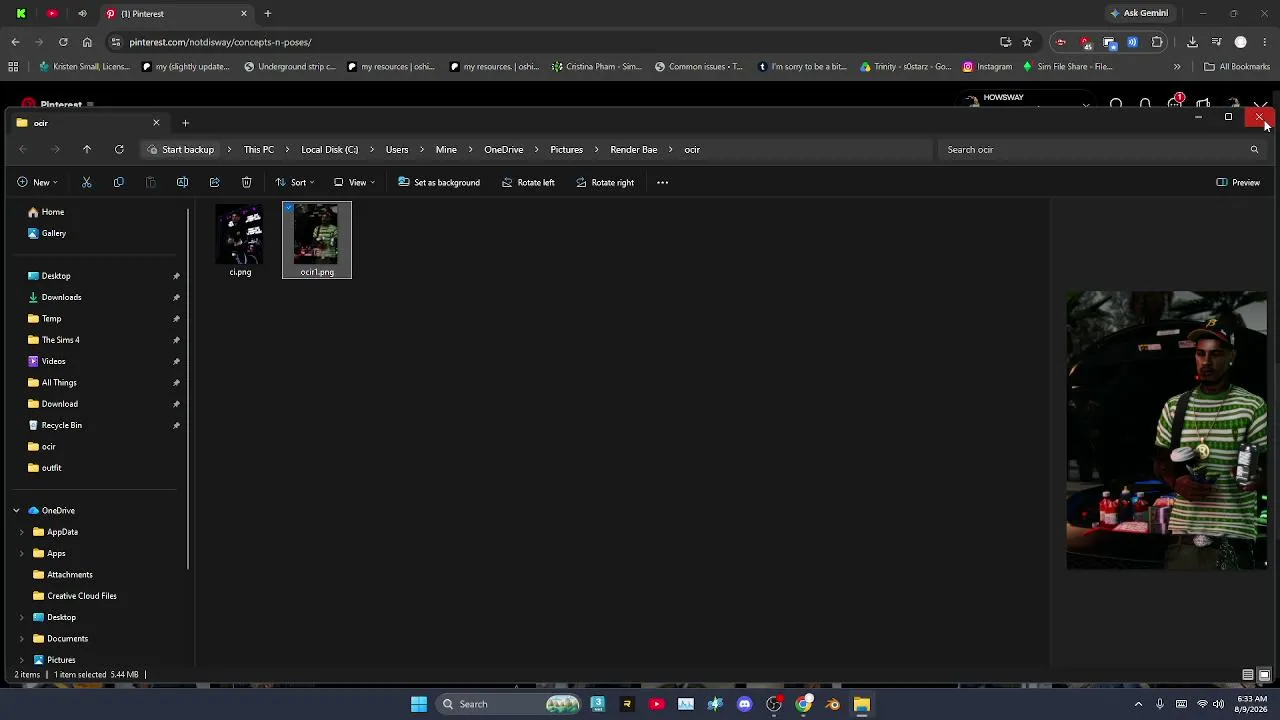1280x720 pixels.
Task: Open the Attachments folder
Action: 62,575
